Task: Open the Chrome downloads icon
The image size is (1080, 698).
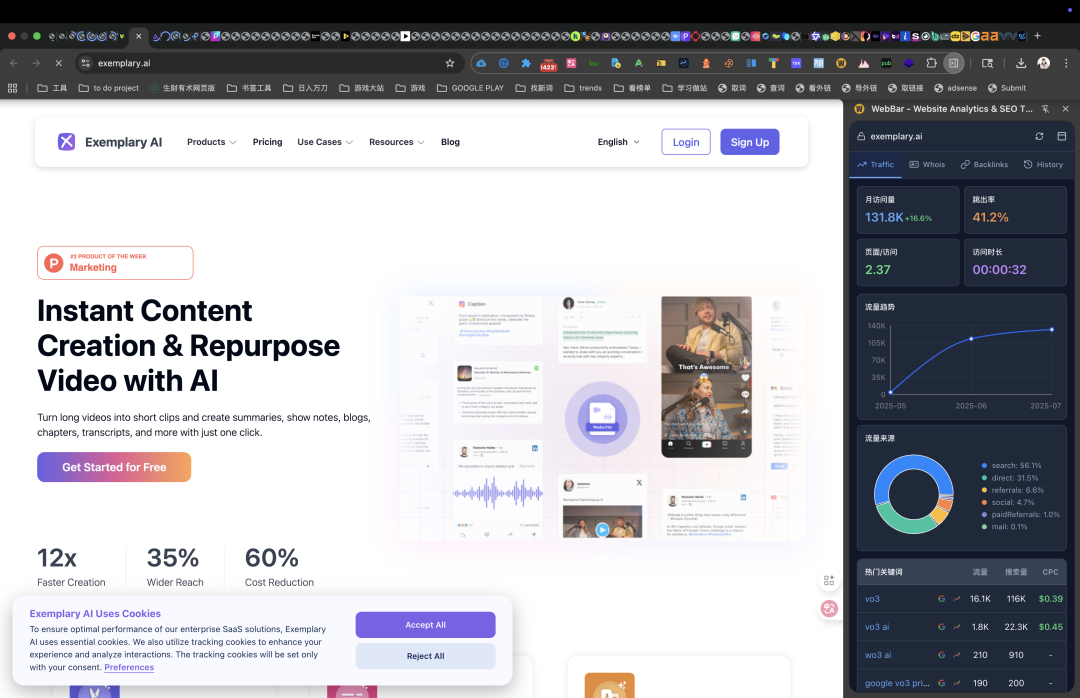Action: click(1021, 63)
